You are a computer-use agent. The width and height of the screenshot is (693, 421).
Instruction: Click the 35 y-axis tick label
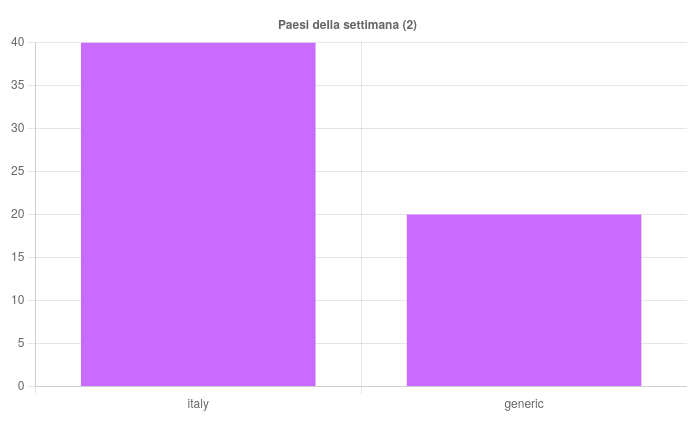pos(18,85)
